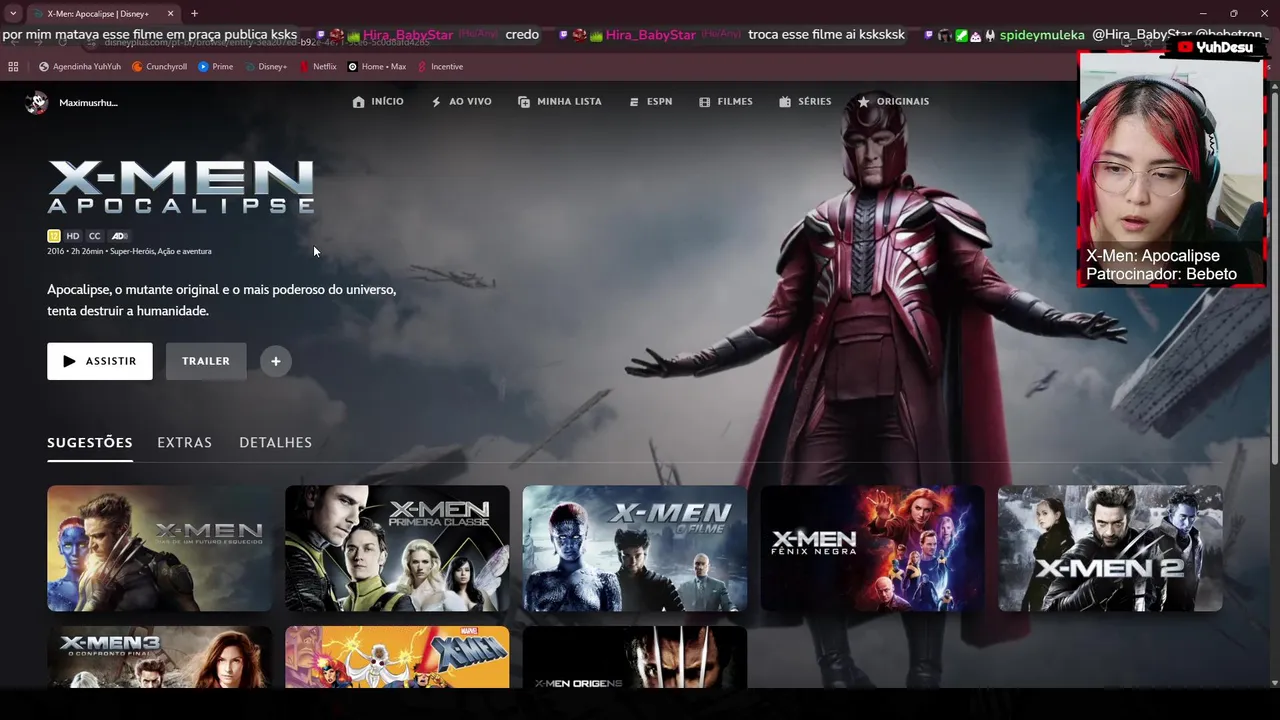The height and width of the screenshot is (720, 1280).
Task: Click the 'Super-Heróis, Ação e aventura' genre text
Action: pyautogui.click(x=161, y=252)
